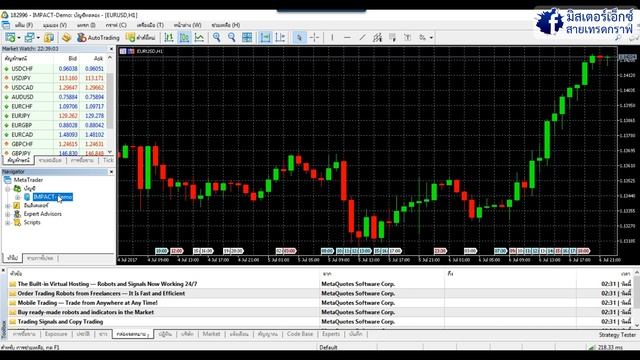Zoom in on the chart
This screenshot has height=360, width=640.
(216, 38)
